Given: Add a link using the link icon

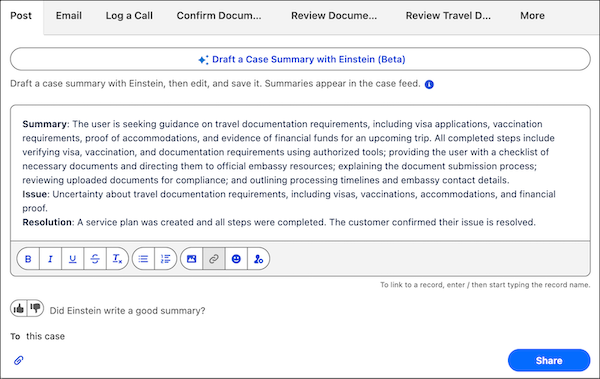Looking at the screenshot, I should [214, 259].
